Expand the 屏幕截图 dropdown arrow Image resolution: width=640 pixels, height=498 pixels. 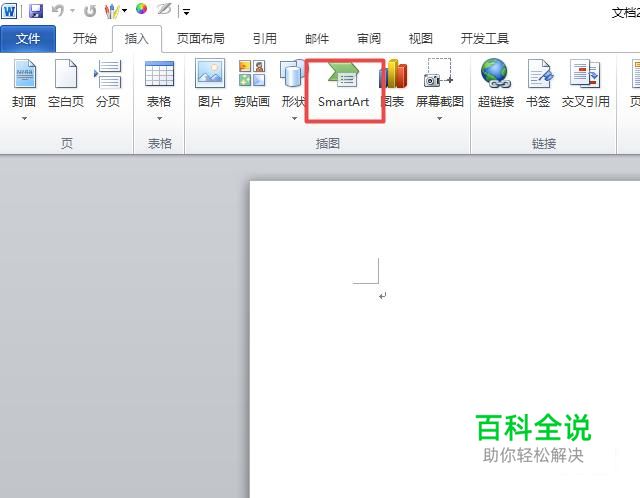point(440,118)
